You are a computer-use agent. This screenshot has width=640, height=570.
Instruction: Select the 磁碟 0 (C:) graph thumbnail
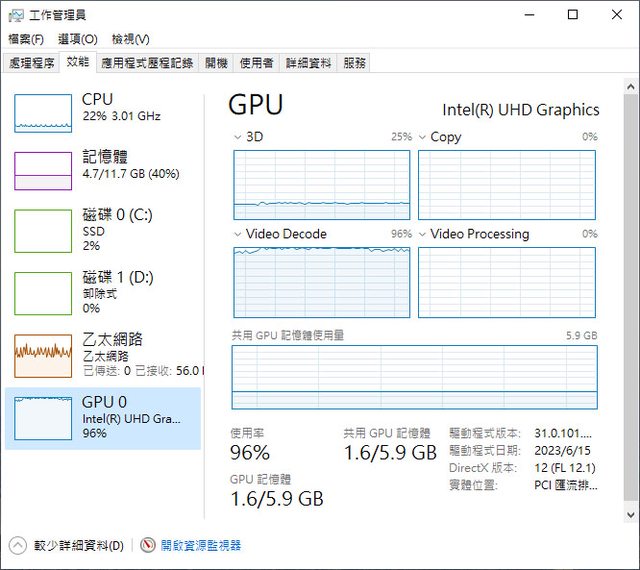coord(43,229)
